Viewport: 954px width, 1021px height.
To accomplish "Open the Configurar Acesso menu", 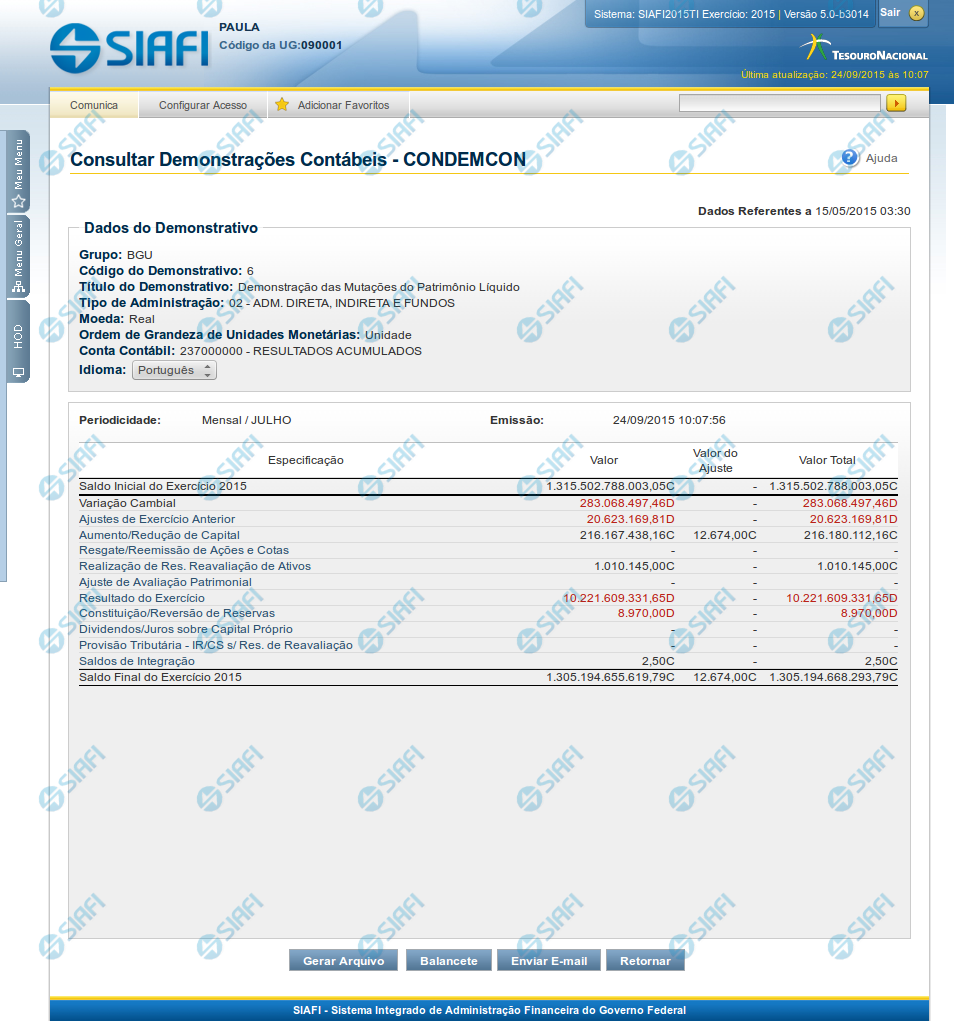I will [203, 105].
